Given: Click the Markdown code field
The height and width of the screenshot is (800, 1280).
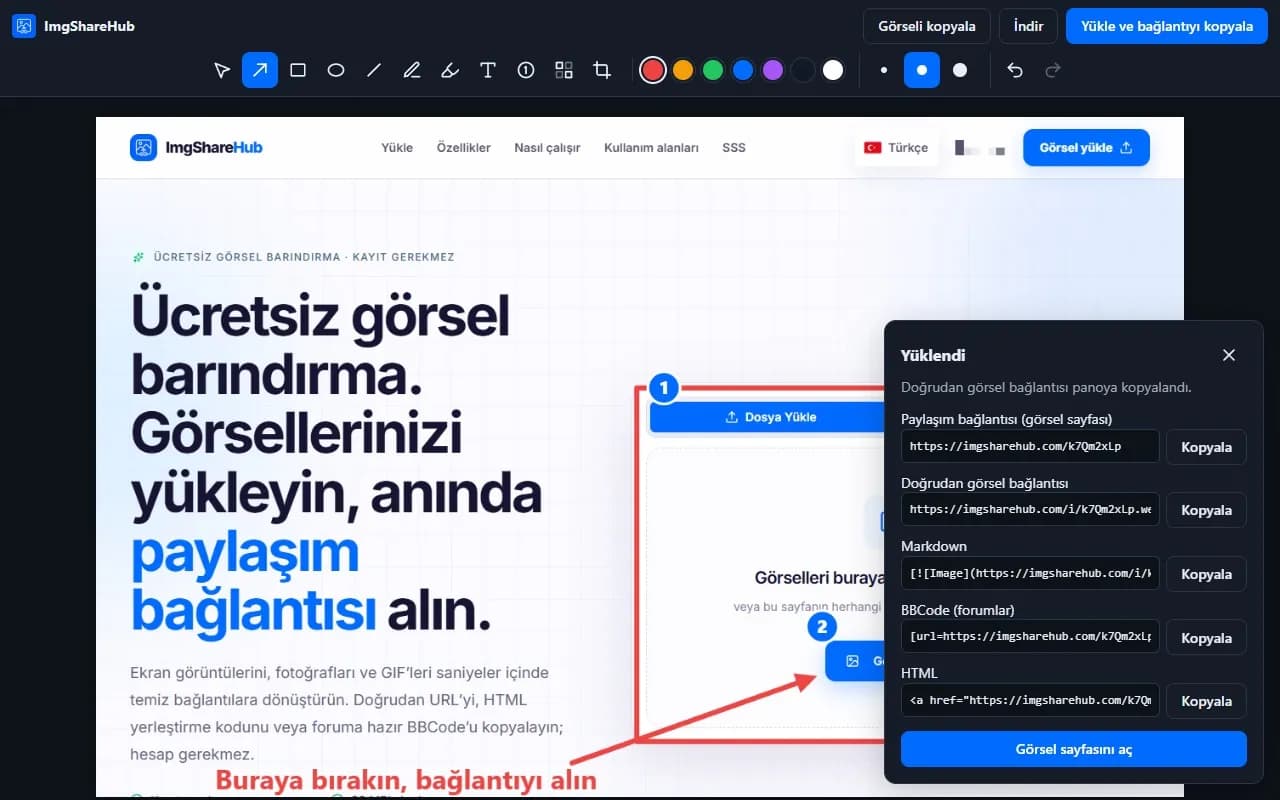Looking at the screenshot, I should point(1030,573).
